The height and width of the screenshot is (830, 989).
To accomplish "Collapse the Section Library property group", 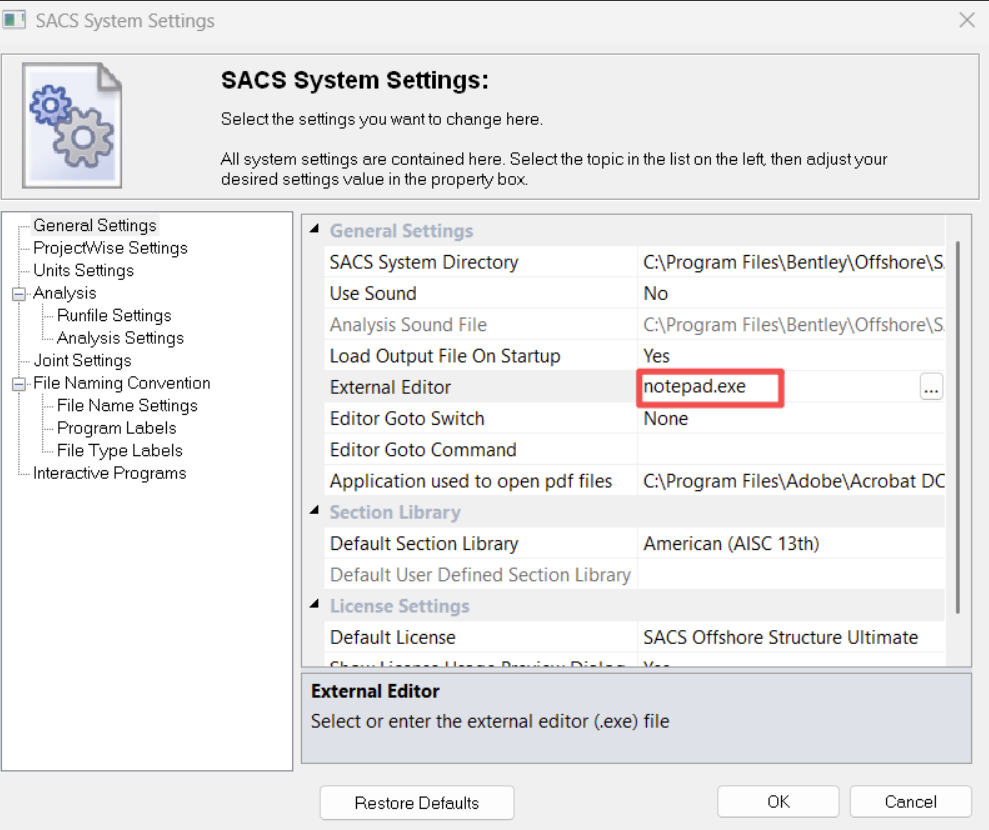I will [316, 513].
